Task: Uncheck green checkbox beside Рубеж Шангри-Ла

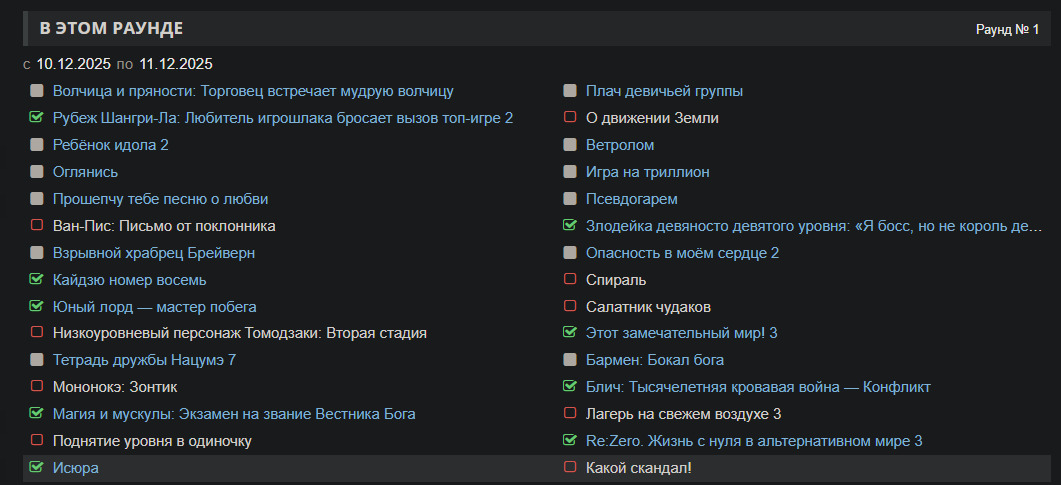Action: click(x=37, y=118)
